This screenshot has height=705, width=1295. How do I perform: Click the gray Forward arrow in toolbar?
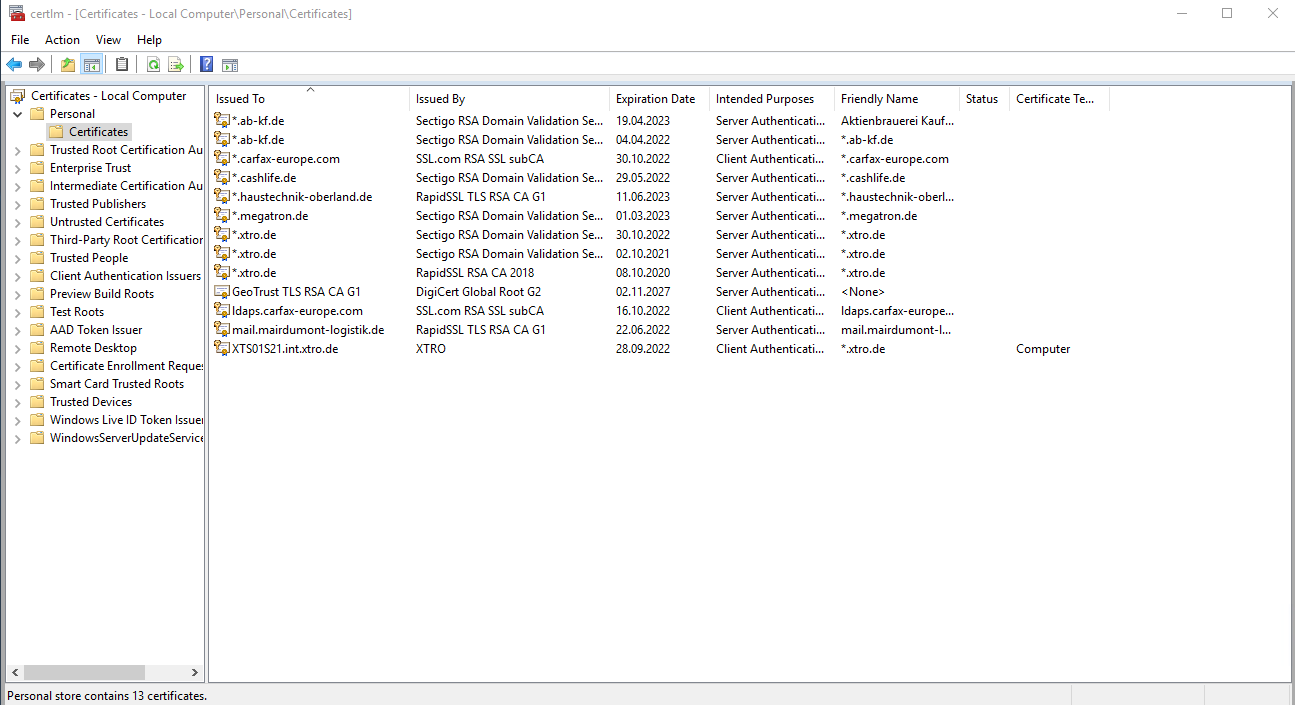tap(37, 65)
